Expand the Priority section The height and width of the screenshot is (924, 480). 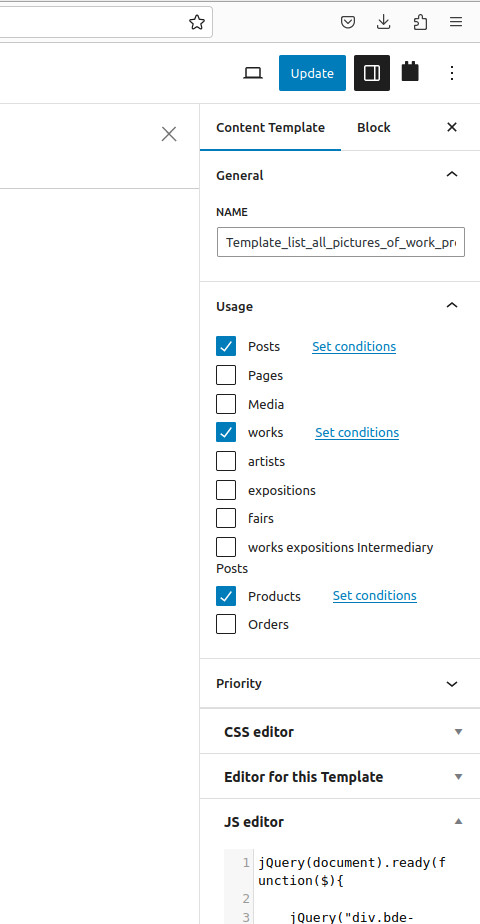340,684
